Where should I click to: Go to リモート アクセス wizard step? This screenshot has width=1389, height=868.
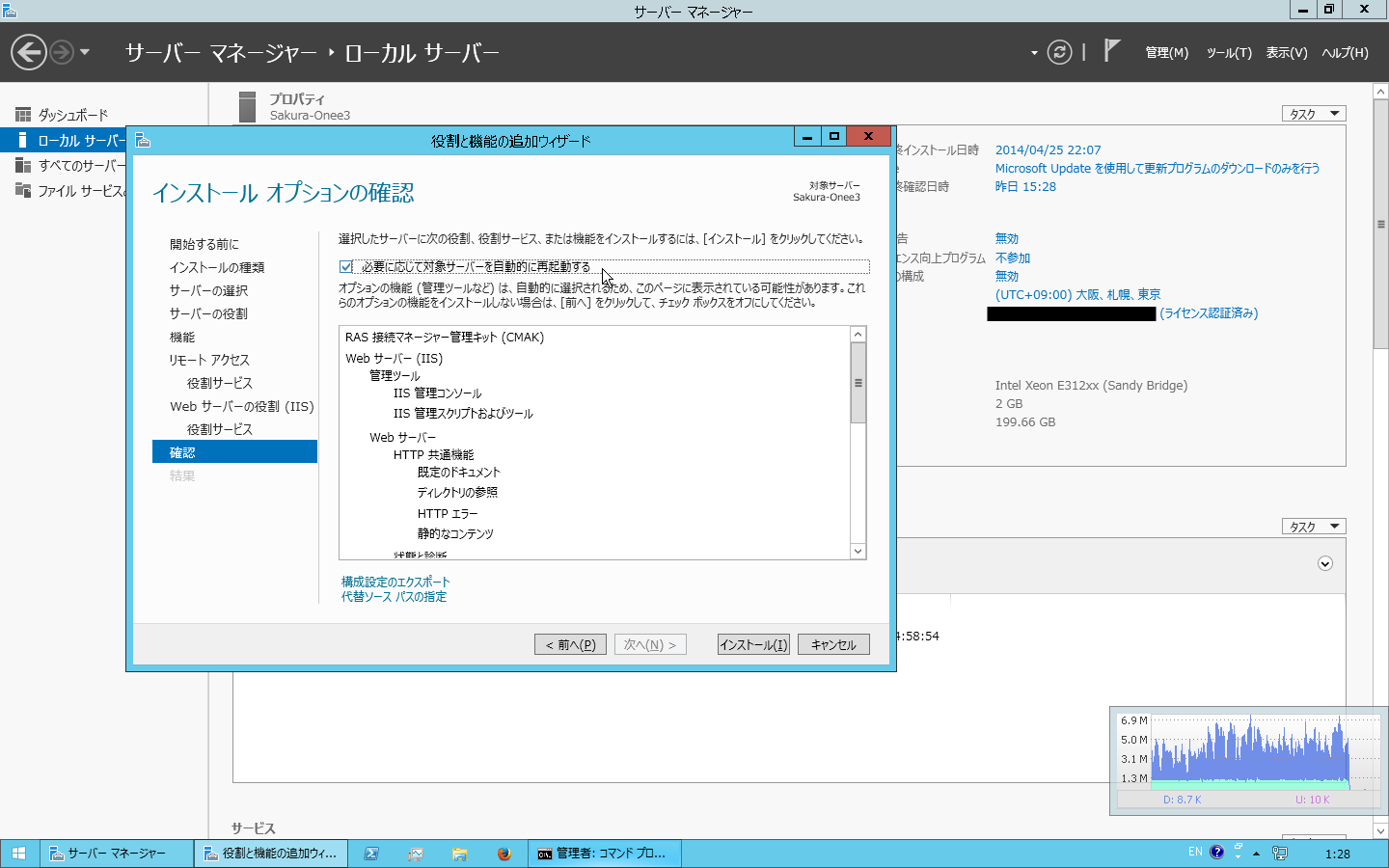pos(209,360)
